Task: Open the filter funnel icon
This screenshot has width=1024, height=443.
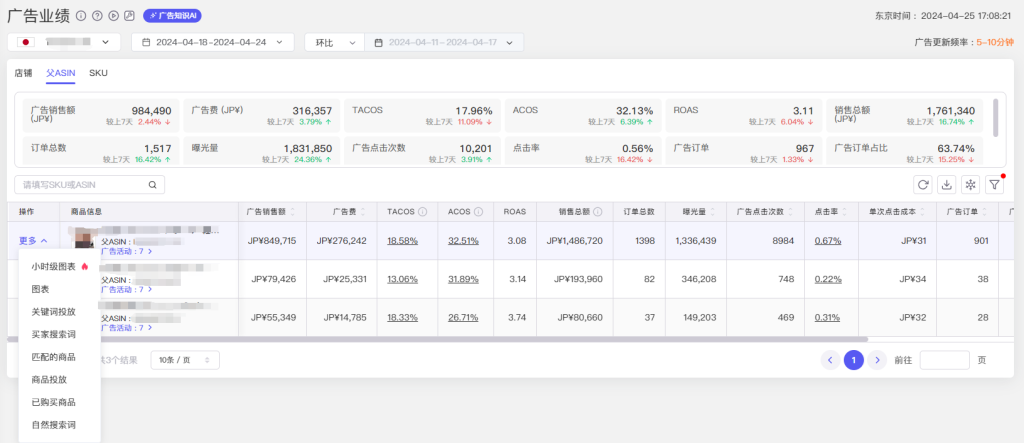Action: click(994, 185)
